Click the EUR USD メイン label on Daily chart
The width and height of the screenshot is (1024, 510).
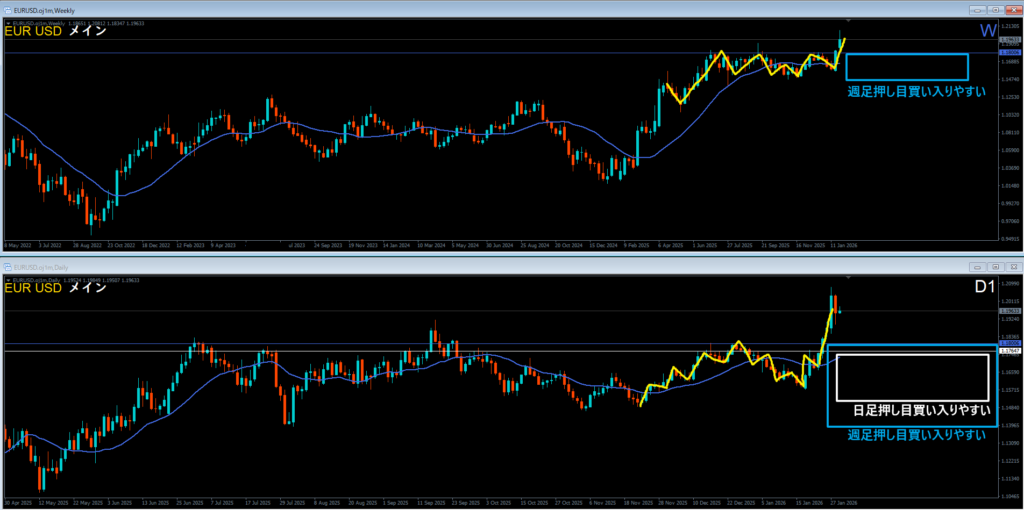point(56,288)
